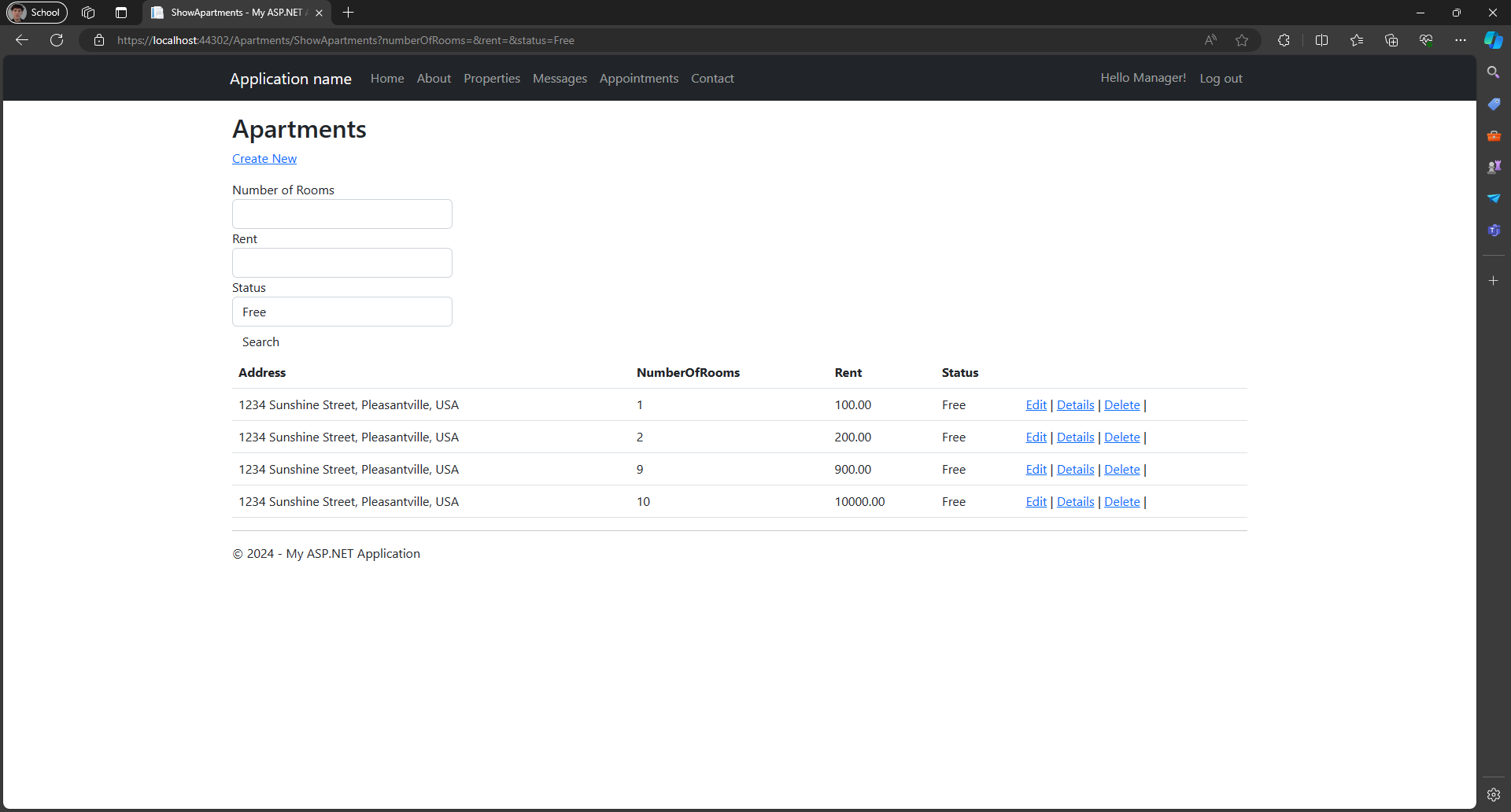This screenshot has height=812, width=1511.
Task: View Details of the 900.00 apartment
Action: (x=1075, y=470)
